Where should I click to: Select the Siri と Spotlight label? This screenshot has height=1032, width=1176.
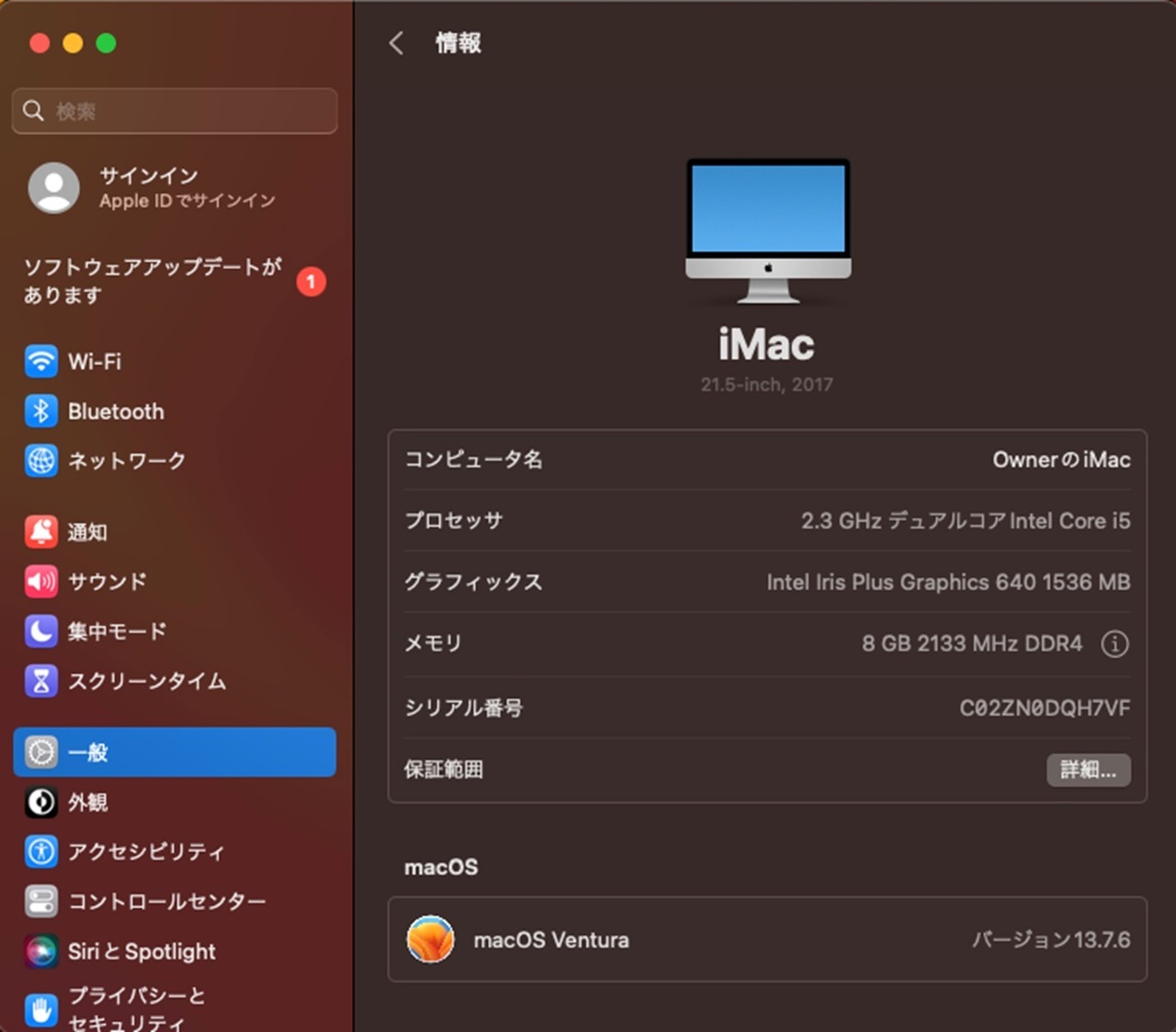141,951
